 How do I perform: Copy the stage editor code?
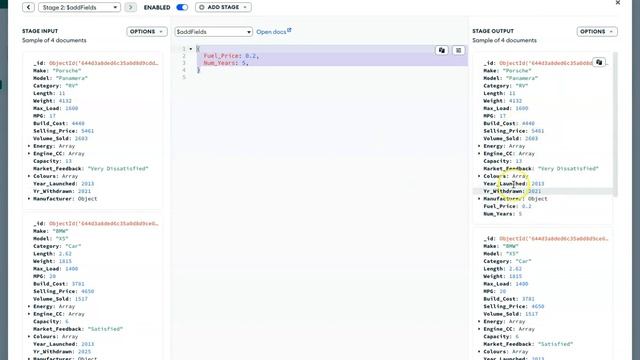click(442, 50)
